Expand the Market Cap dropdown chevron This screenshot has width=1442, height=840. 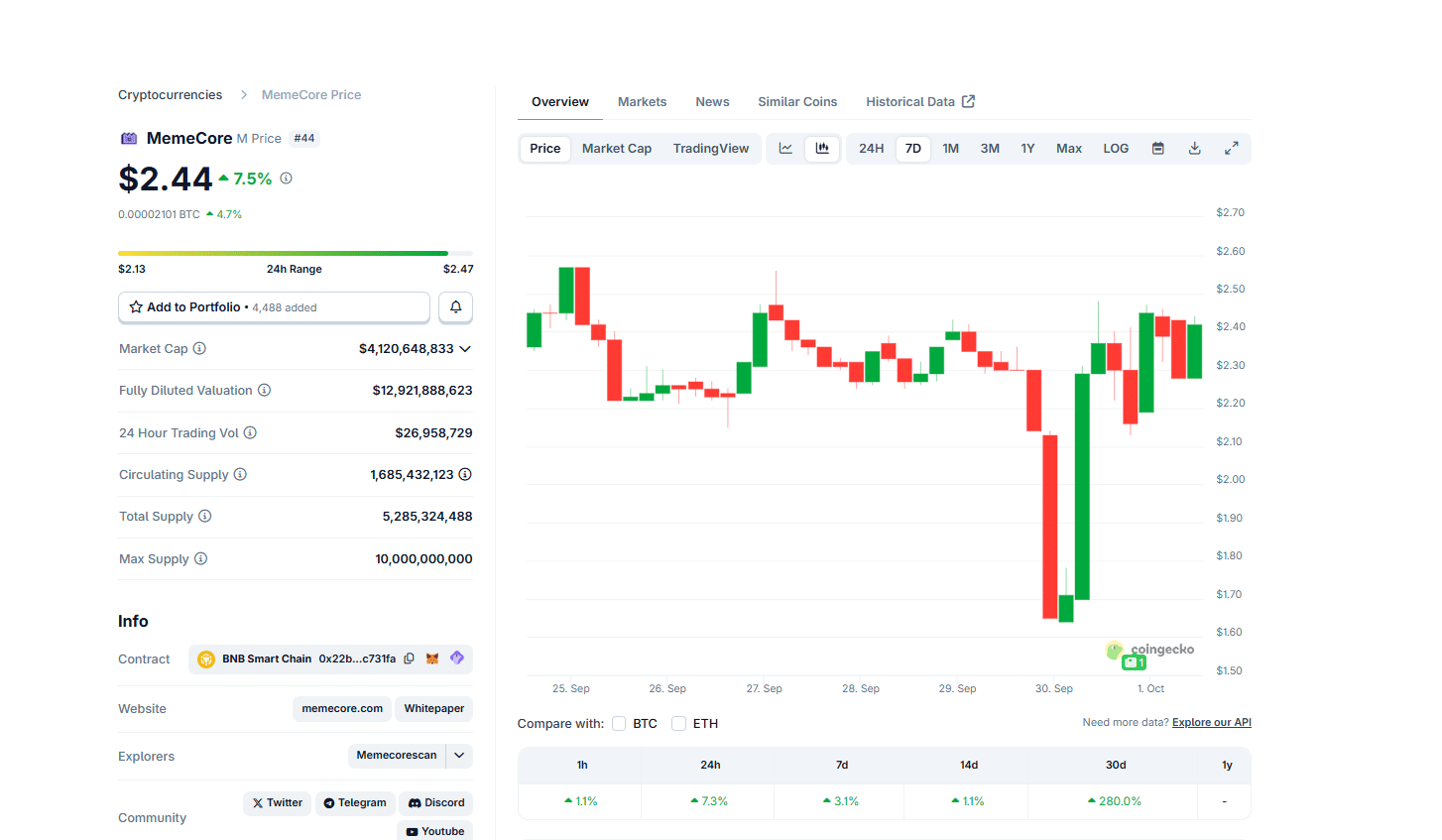tap(464, 348)
